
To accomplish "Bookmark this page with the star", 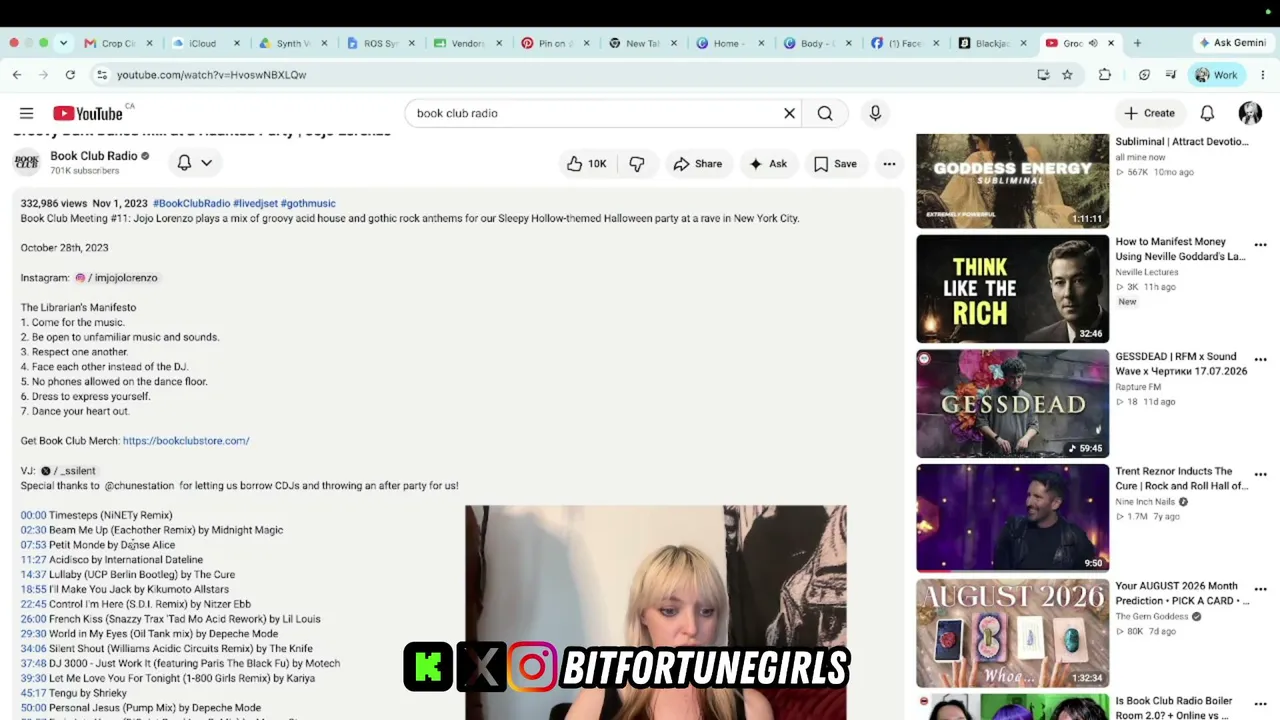I will (x=1067, y=75).
